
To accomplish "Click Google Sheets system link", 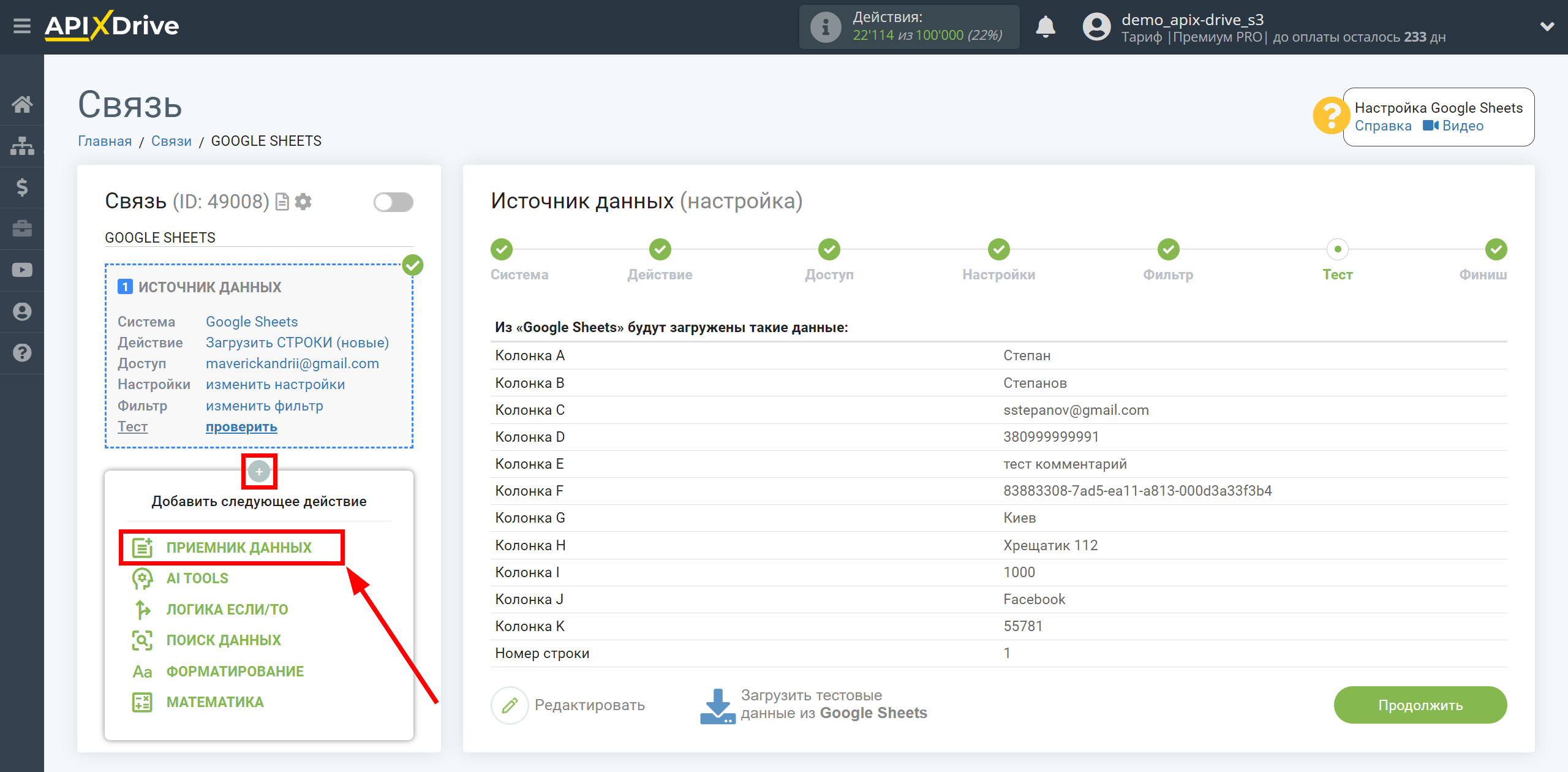I will tap(252, 322).
